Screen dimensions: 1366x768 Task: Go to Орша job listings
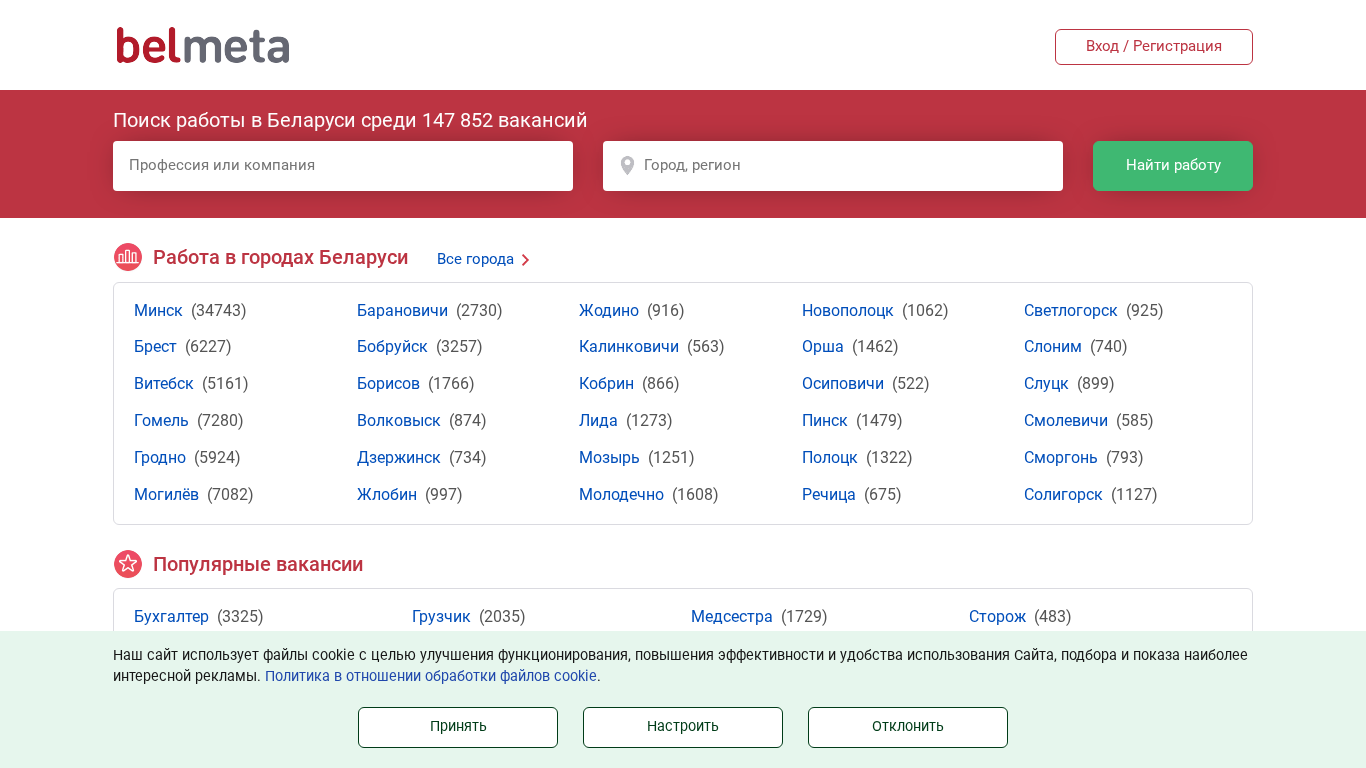(x=823, y=347)
